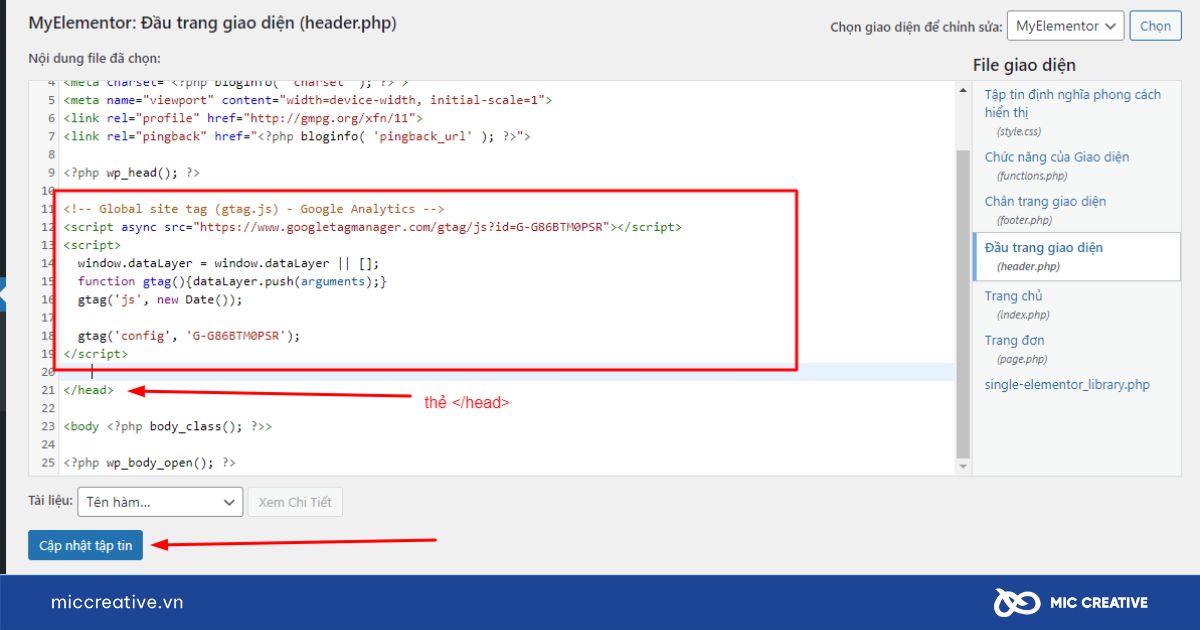The image size is (1200, 630).
Task: Click the googletagmanager script src line
Action: (372, 227)
